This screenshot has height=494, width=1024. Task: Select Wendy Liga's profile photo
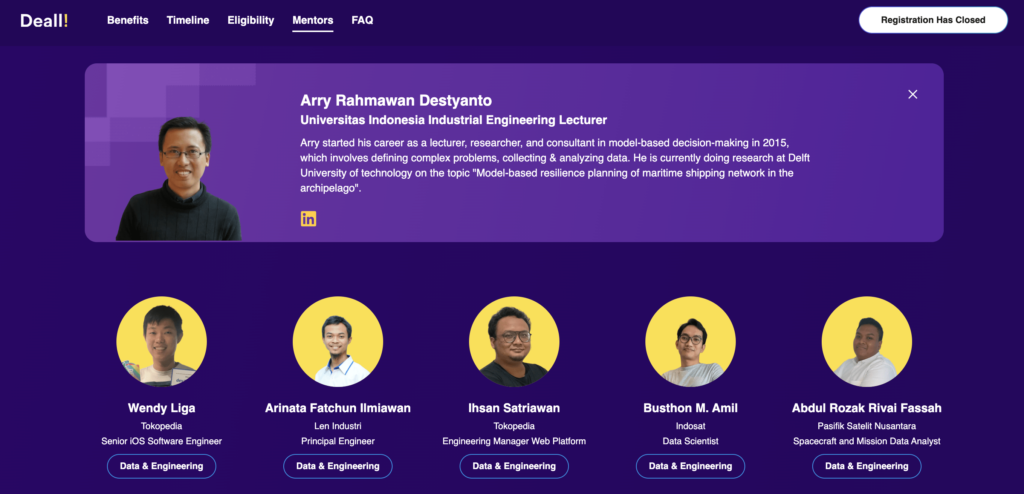pos(161,342)
